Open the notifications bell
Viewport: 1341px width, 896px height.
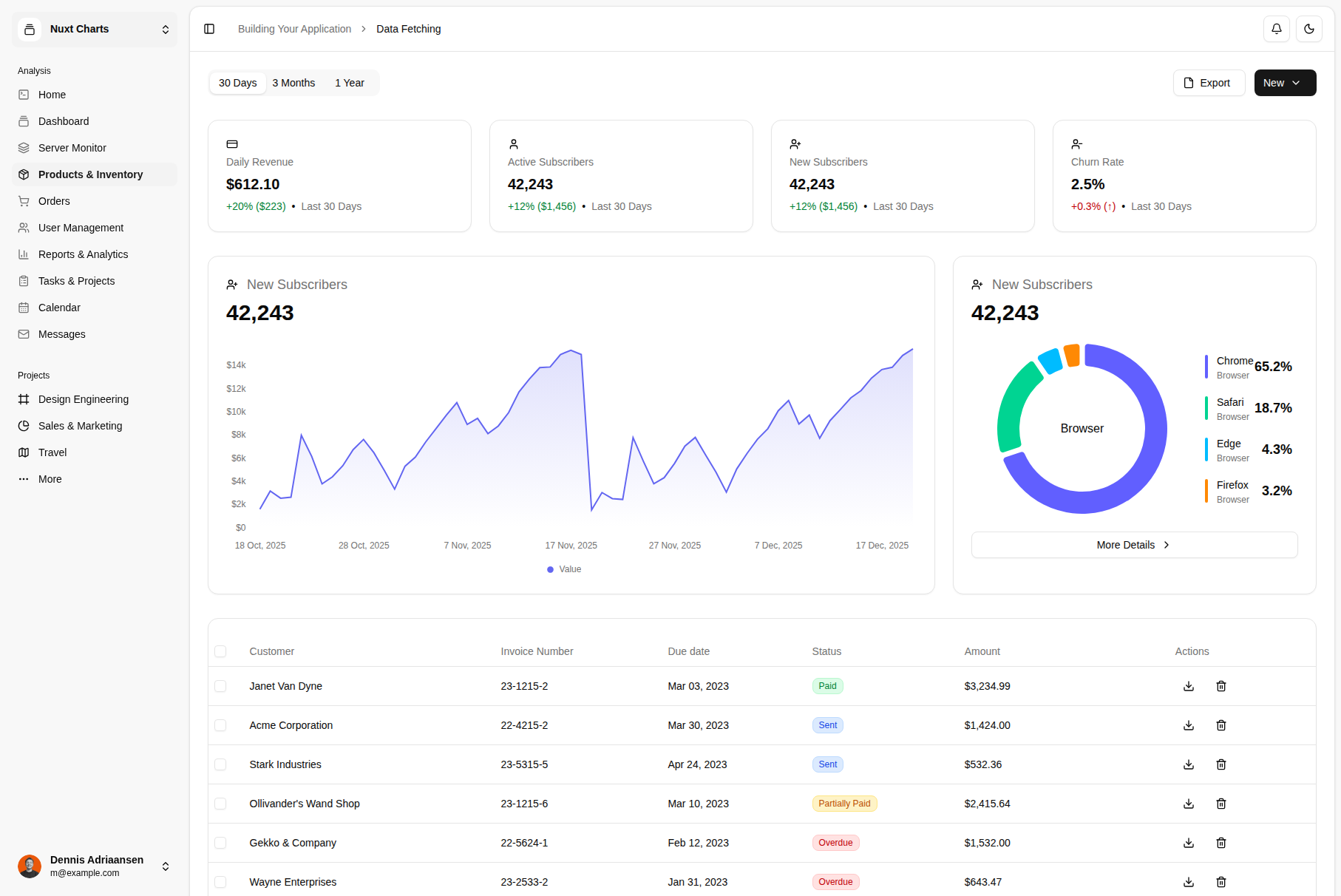coord(1276,29)
